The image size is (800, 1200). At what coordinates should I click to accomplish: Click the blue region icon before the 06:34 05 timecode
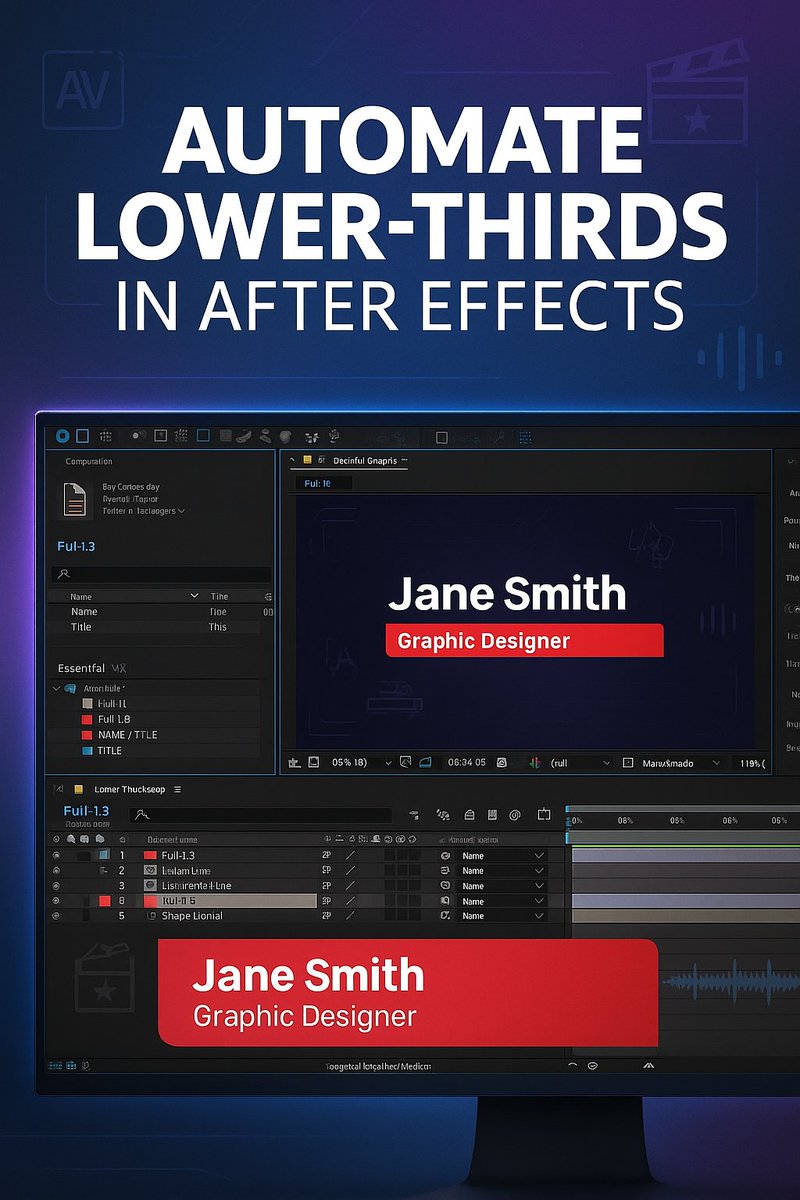426,762
